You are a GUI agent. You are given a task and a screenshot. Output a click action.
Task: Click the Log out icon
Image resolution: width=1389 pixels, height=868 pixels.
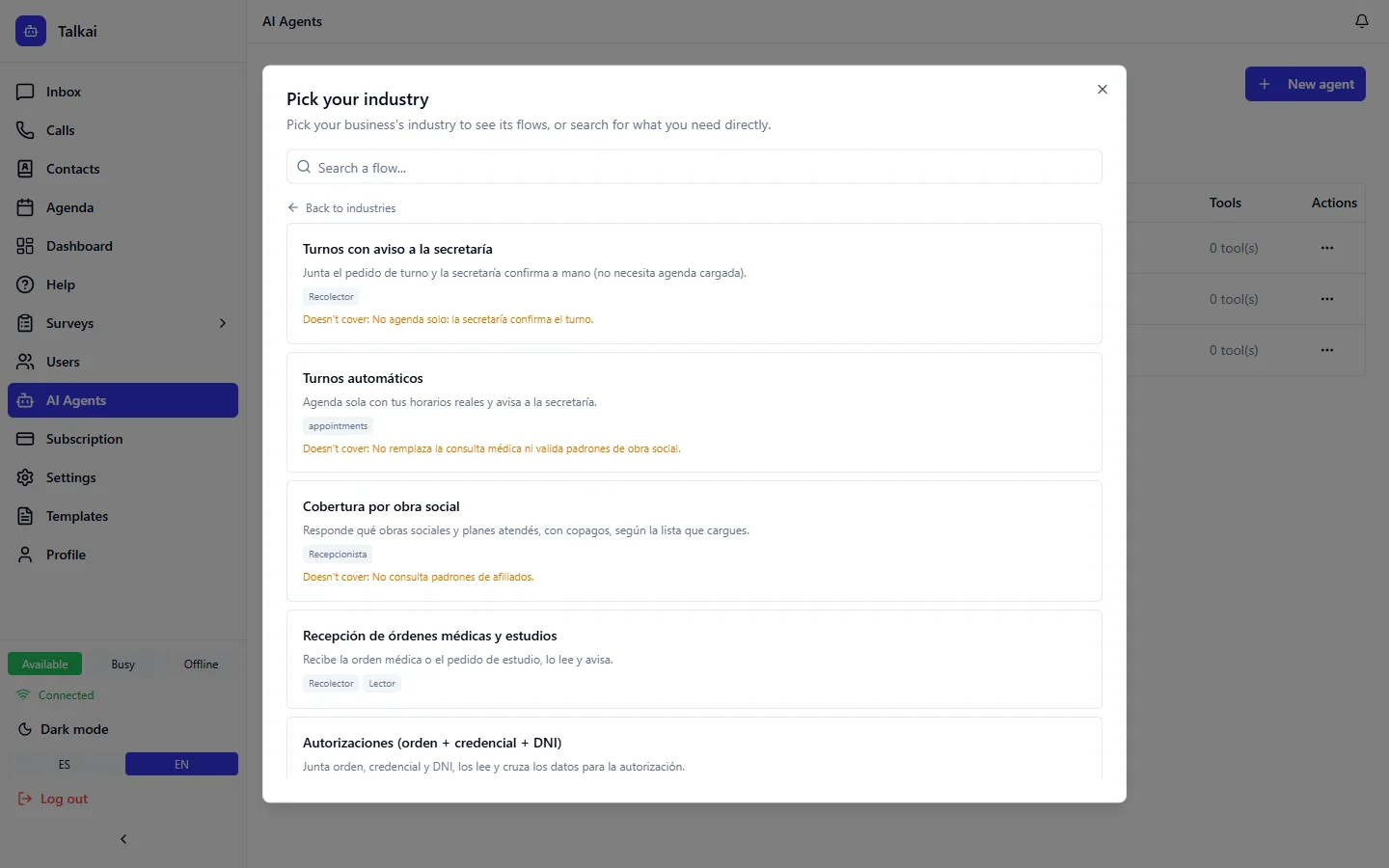[25, 799]
